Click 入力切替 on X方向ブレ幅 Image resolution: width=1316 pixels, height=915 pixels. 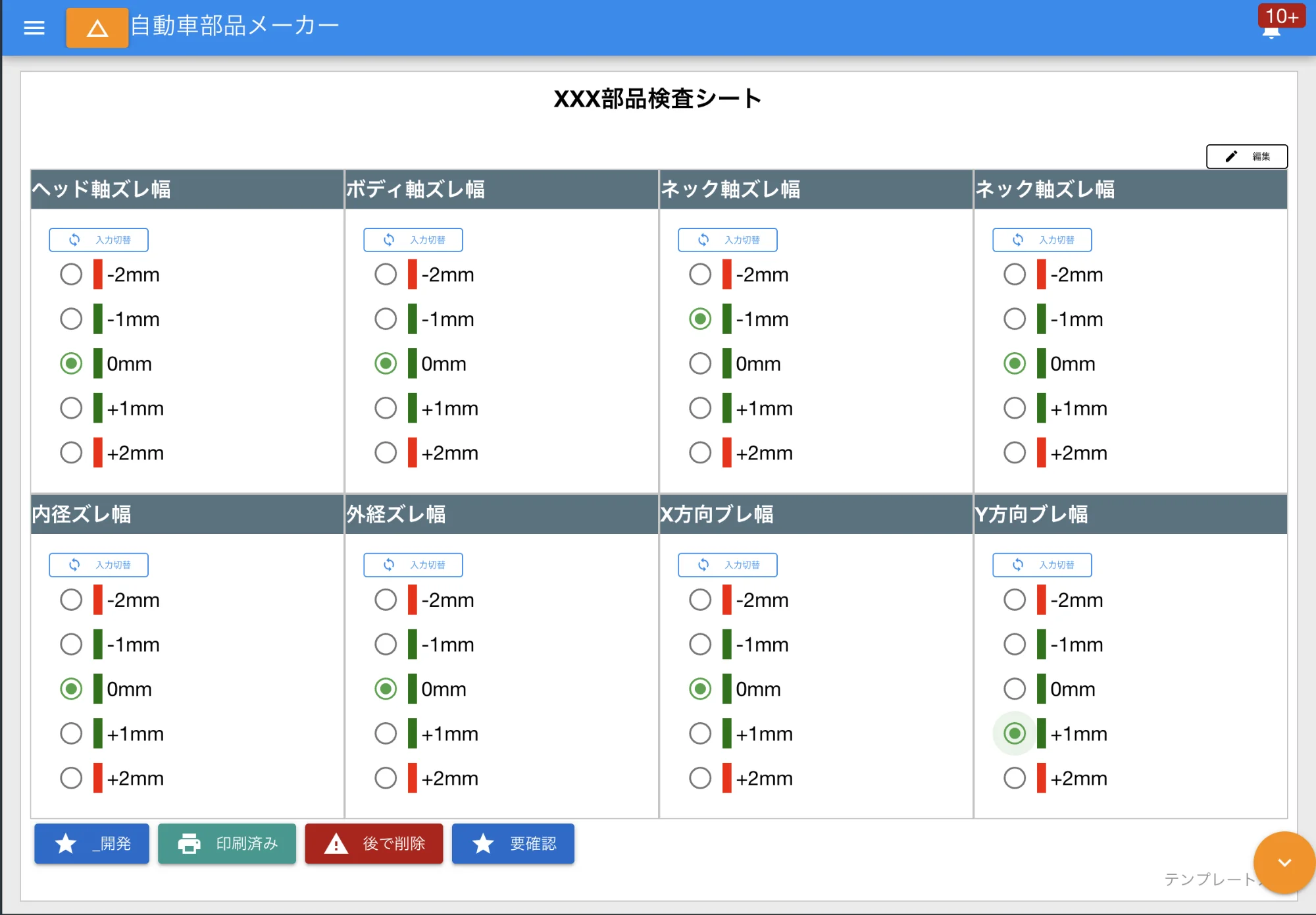tap(727, 565)
